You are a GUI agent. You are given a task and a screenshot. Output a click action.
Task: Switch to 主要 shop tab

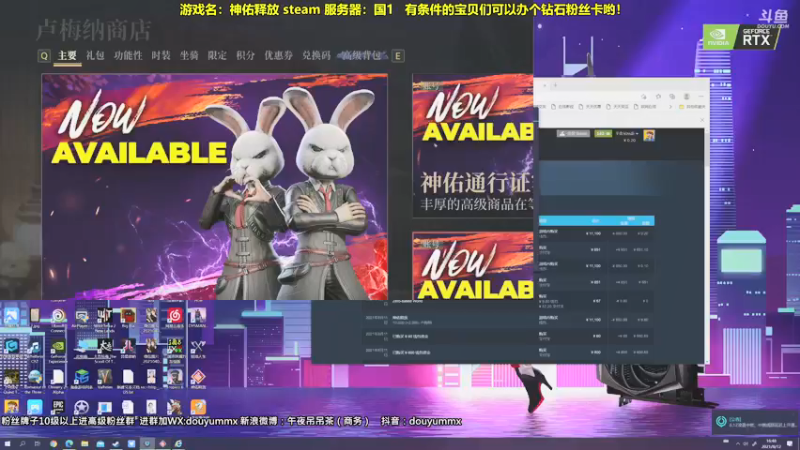[67, 56]
